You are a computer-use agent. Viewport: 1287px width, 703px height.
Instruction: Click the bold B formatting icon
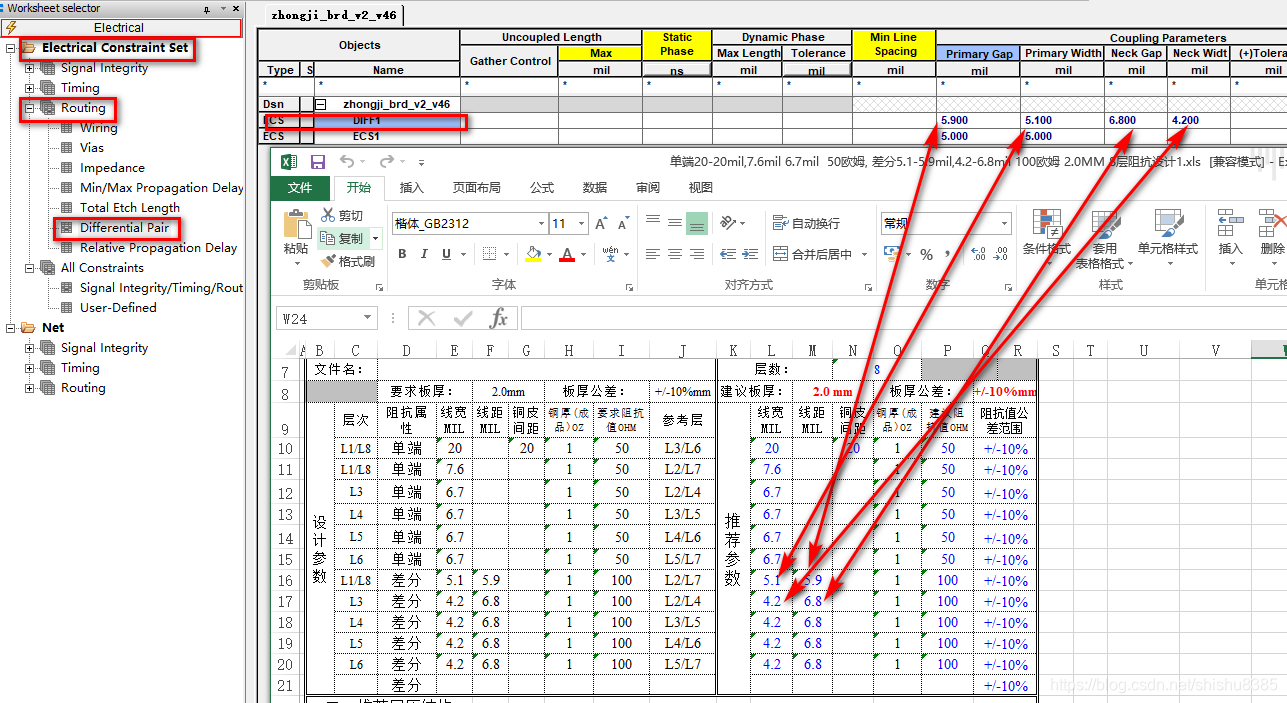tap(402, 254)
